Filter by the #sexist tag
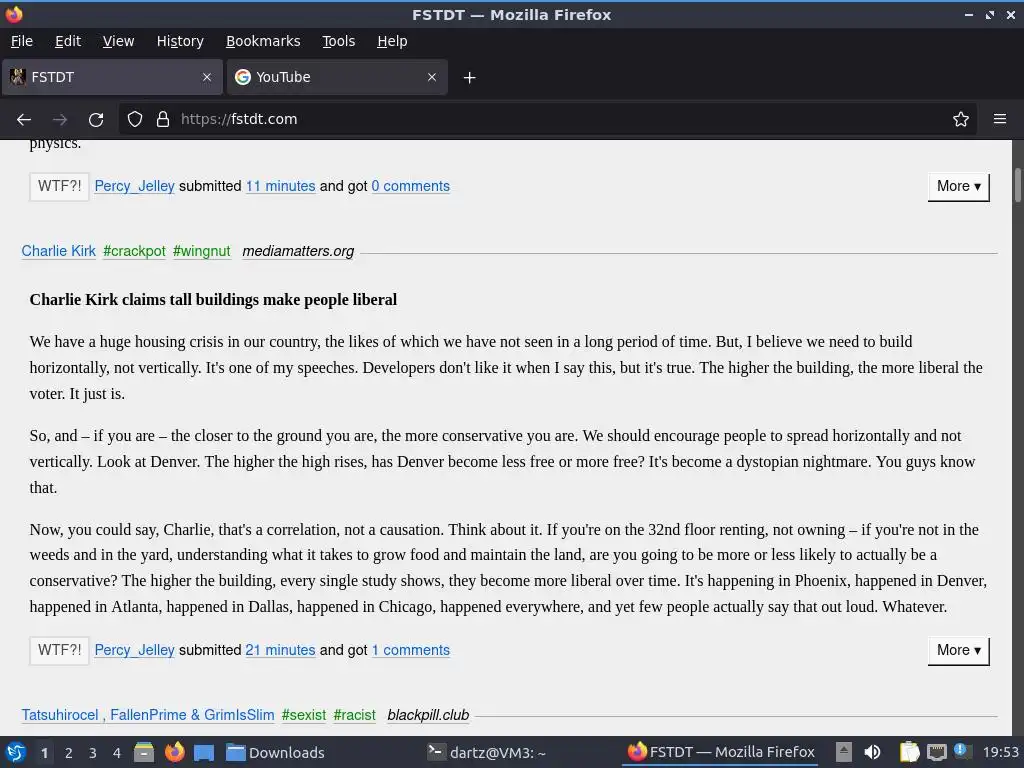The image size is (1024, 768). click(x=304, y=715)
